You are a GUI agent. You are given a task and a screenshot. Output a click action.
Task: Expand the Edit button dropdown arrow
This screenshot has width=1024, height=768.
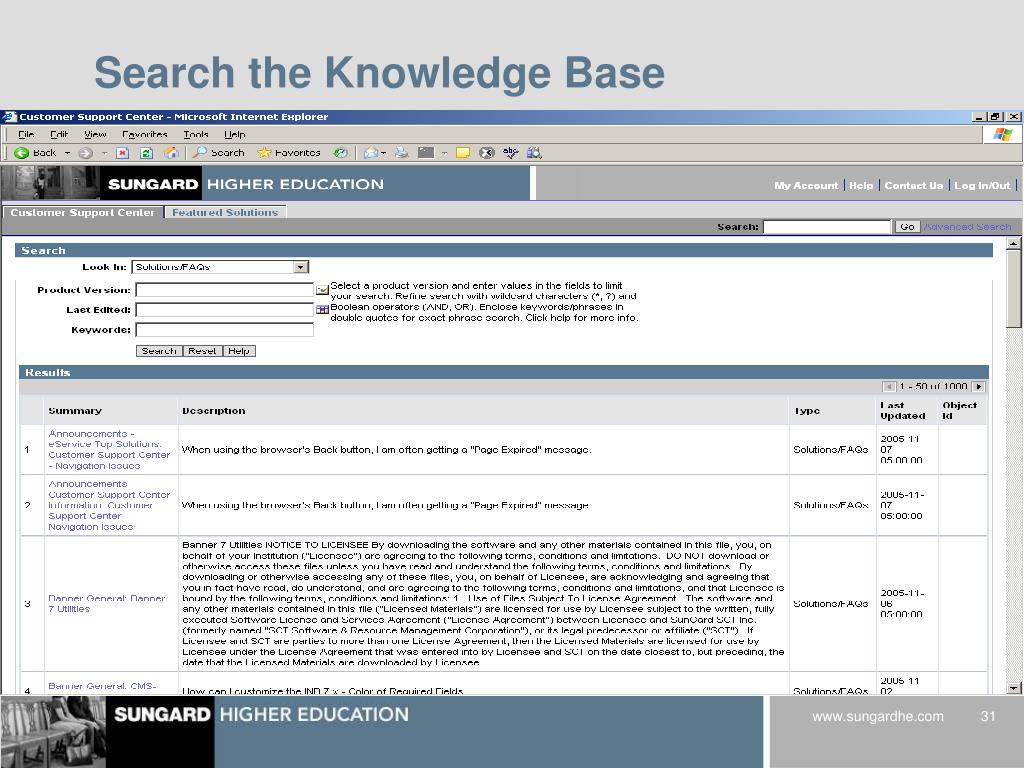point(444,153)
